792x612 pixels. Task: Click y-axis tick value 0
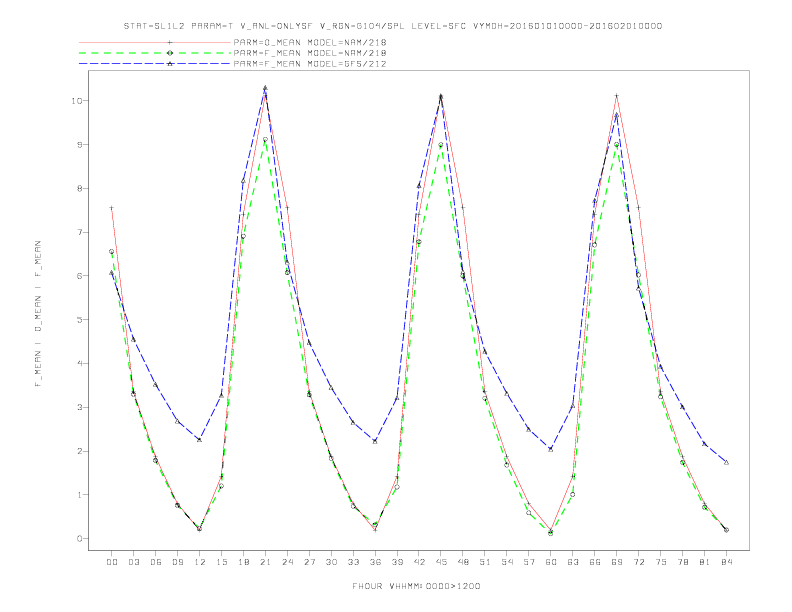[79, 538]
